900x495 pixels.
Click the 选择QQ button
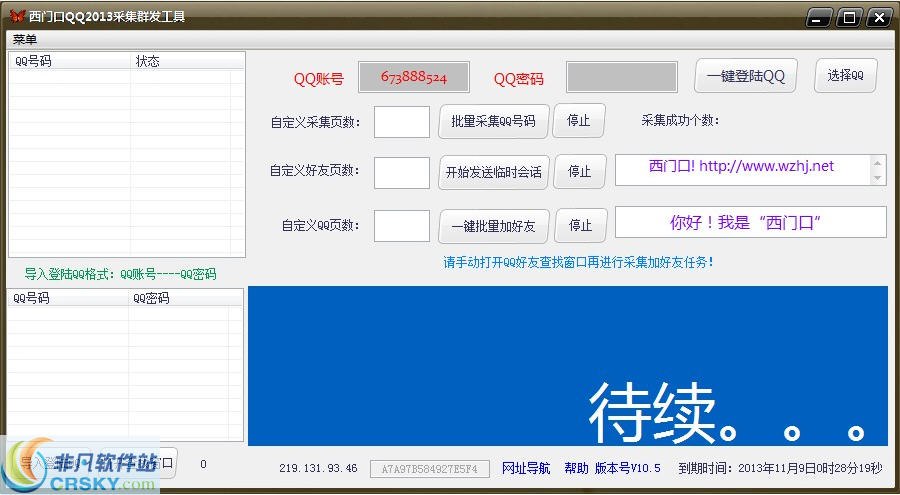point(845,75)
